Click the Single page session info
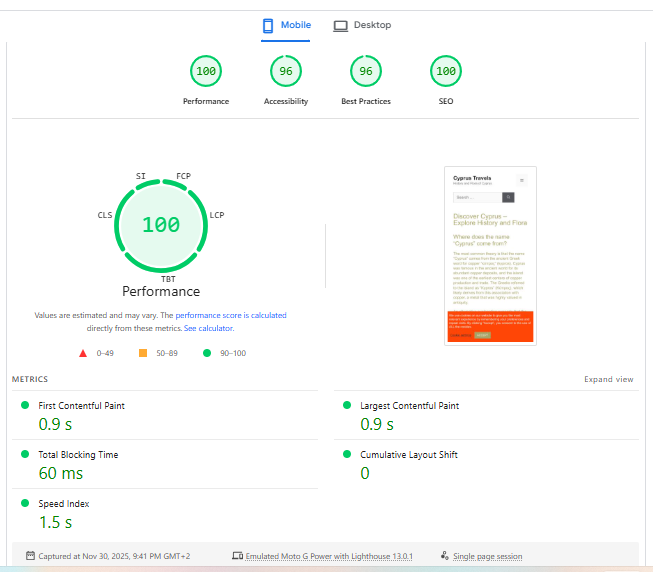The width and height of the screenshot is (653, 572). point(486,556)
